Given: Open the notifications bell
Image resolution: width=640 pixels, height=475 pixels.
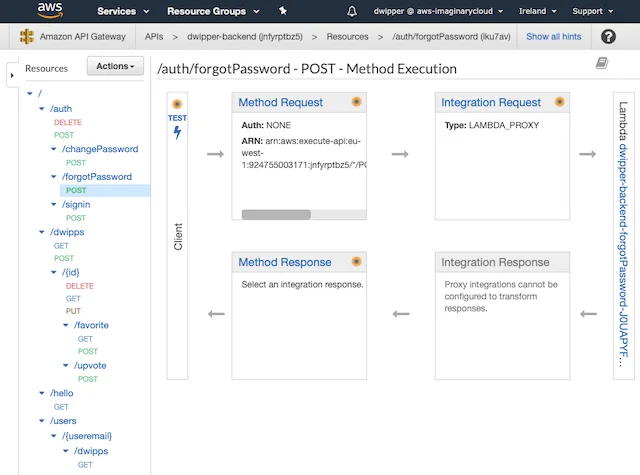Looking at the screenshot, I should [x=351, y=11].
